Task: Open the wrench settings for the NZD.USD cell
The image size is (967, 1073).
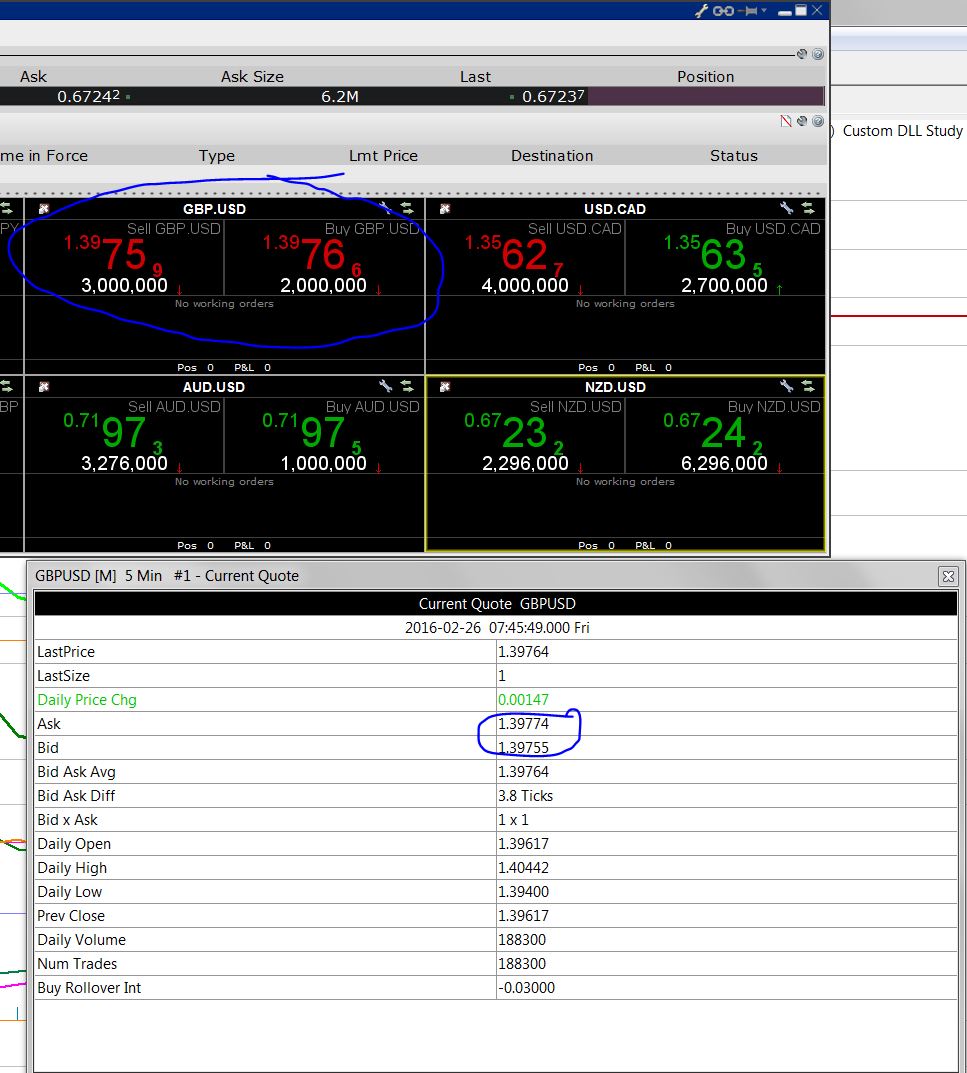Action: pos(786,386)
